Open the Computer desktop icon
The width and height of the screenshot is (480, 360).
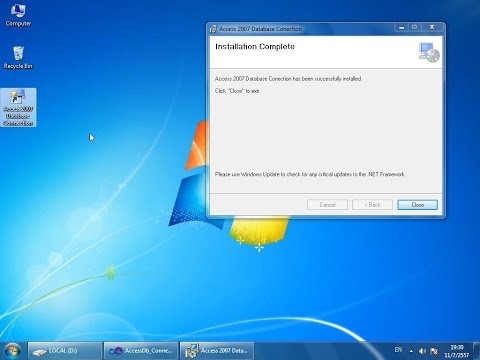pyautogui.click(x=18, y=15)
